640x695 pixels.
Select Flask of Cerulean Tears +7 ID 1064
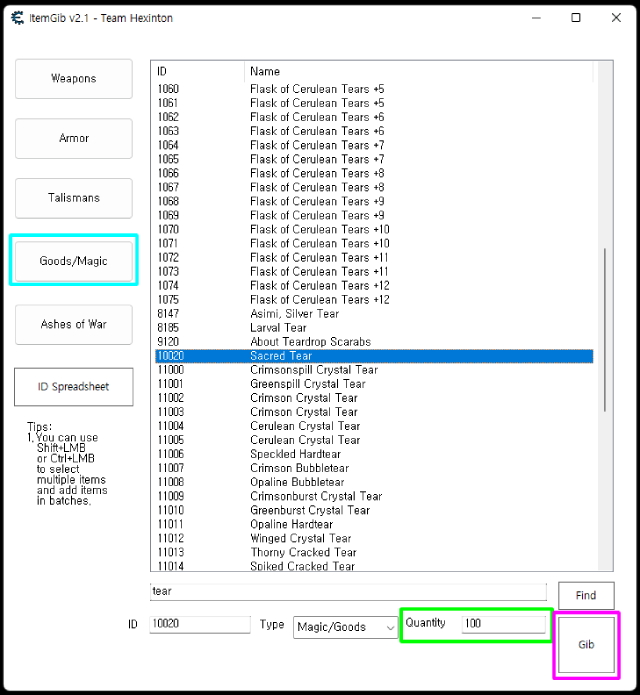point(374,145)
